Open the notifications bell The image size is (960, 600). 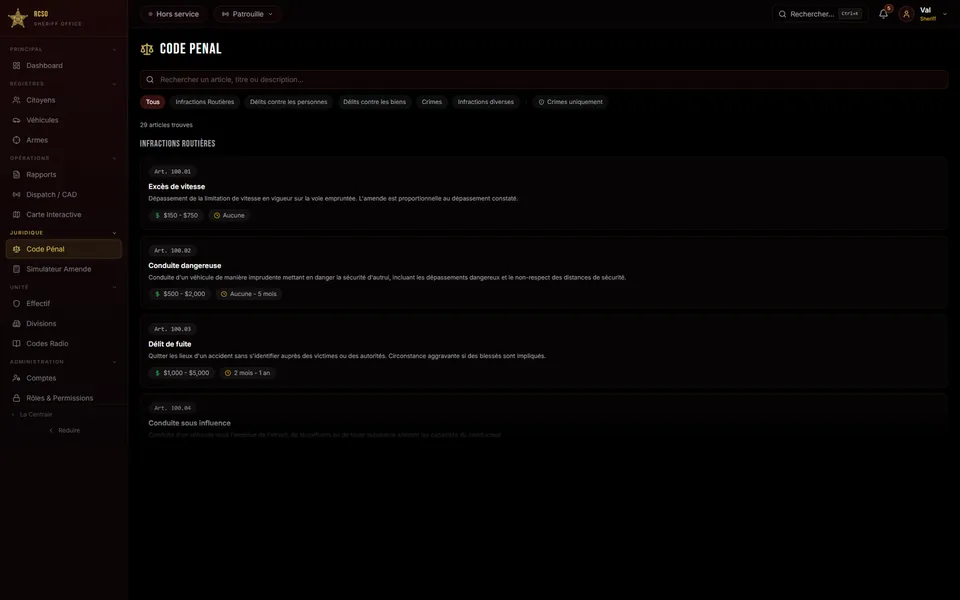(883, 13)
